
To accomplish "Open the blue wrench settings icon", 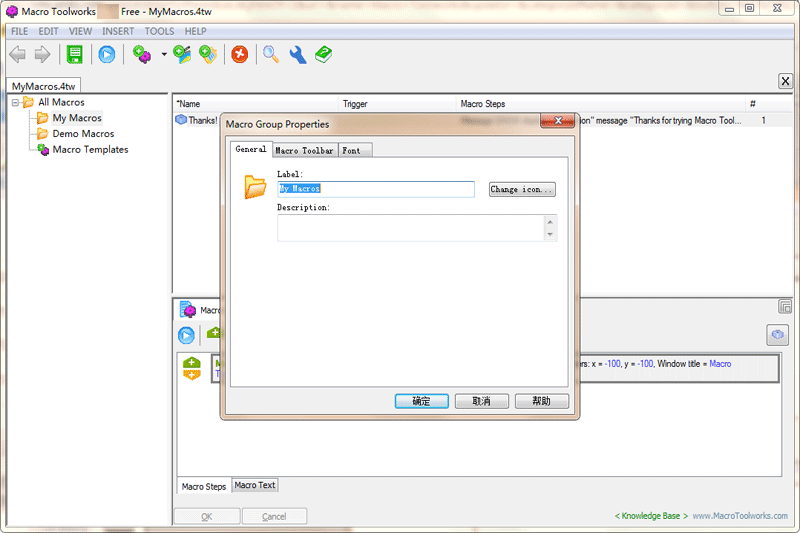I will point(298,54).
